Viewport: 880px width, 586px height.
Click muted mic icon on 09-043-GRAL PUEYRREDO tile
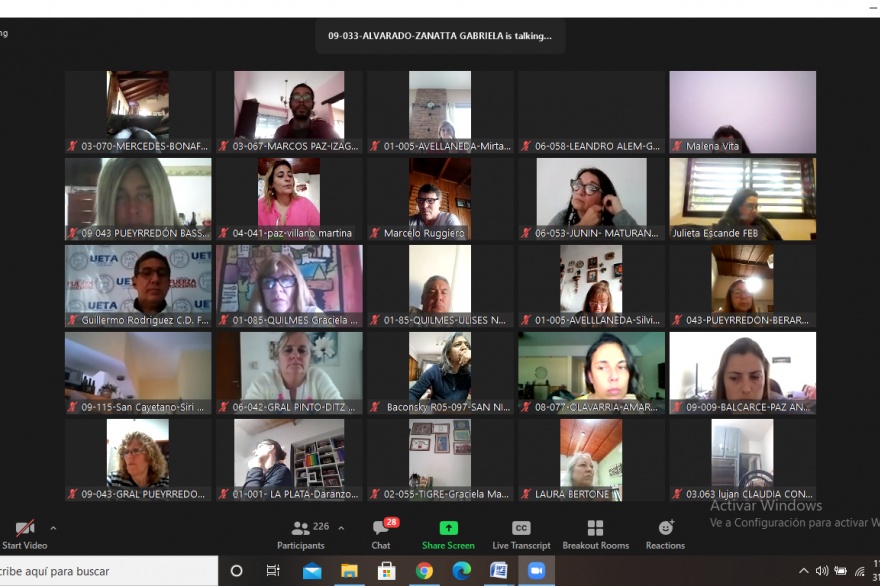coord(72,495)
